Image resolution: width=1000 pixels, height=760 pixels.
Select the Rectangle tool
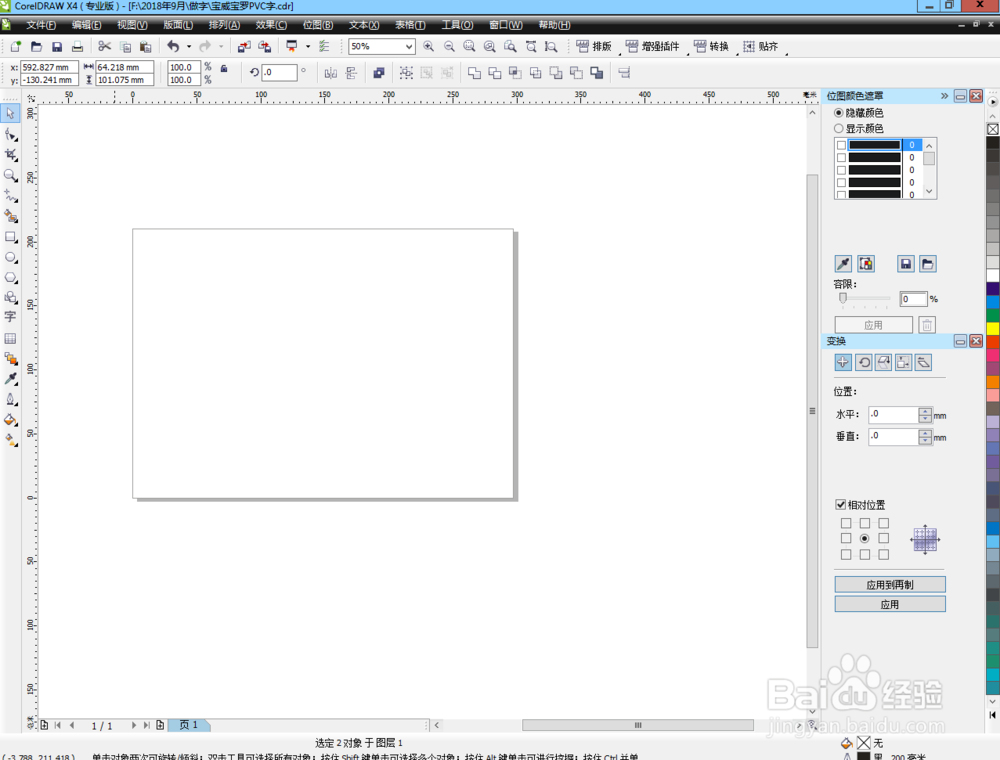(10, 237)
